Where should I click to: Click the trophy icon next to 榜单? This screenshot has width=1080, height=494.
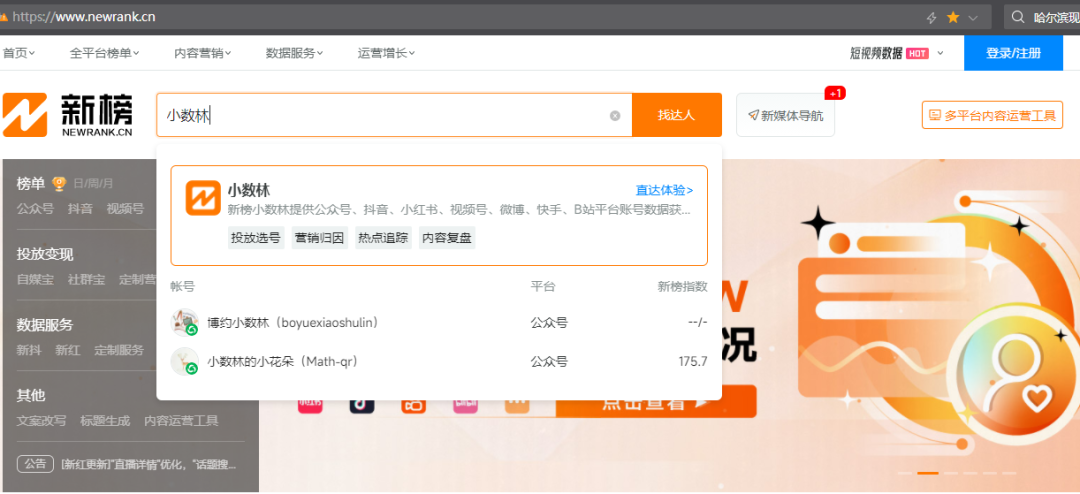tap(59, 183)
